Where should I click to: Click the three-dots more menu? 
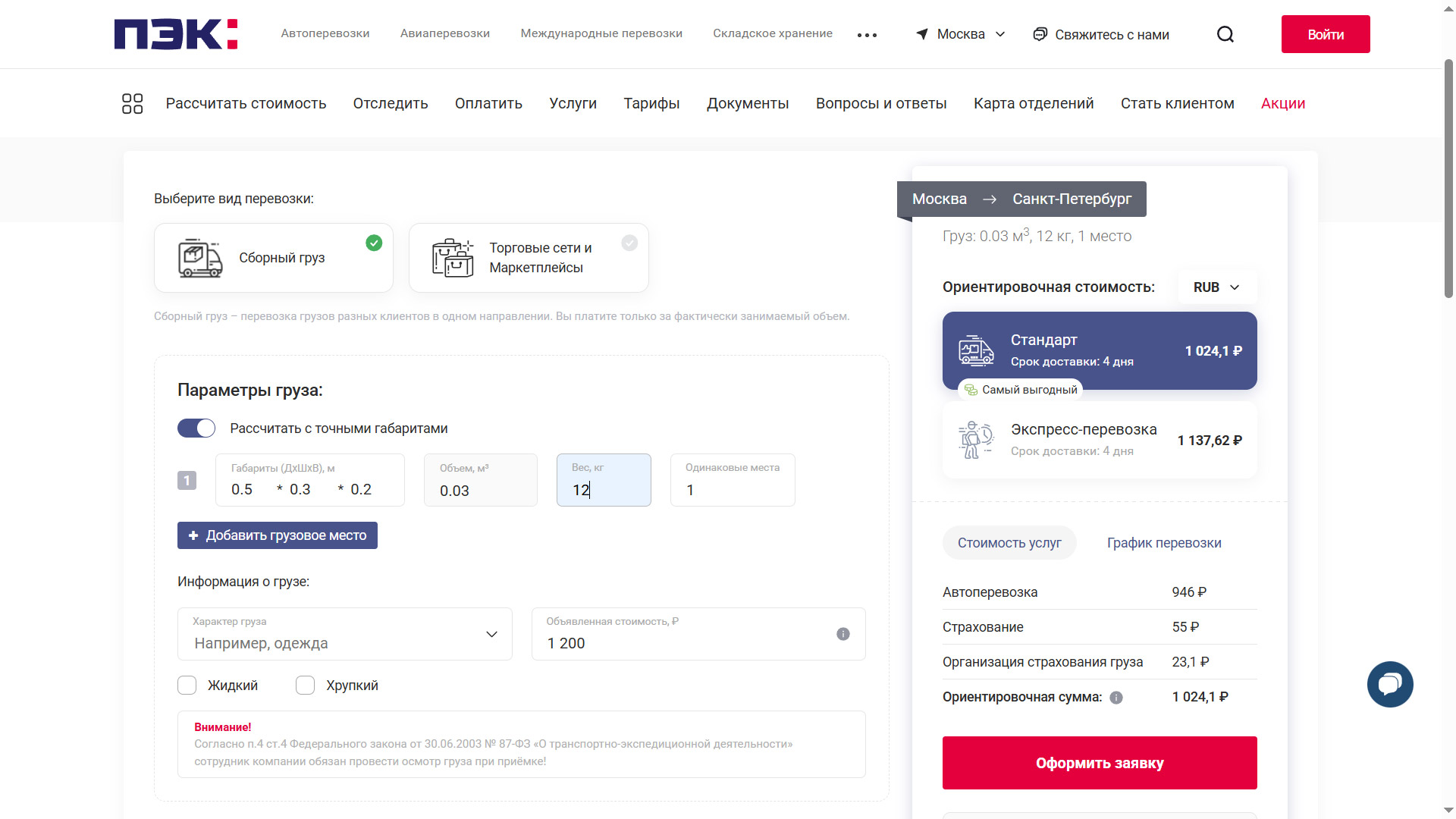coord(867,35)
